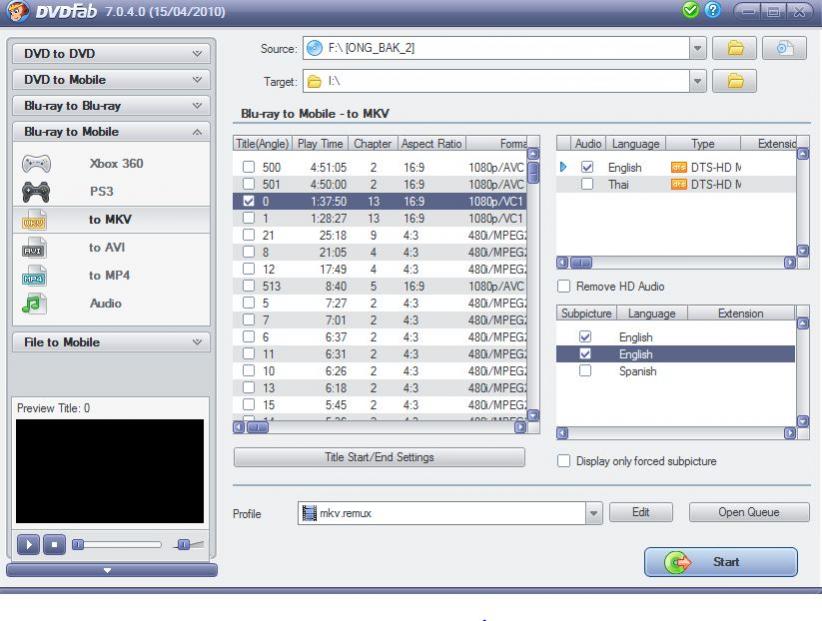Enable the Thai audio track checkbox
This screenshot has height=621, width=822.
tap(587, 184)
